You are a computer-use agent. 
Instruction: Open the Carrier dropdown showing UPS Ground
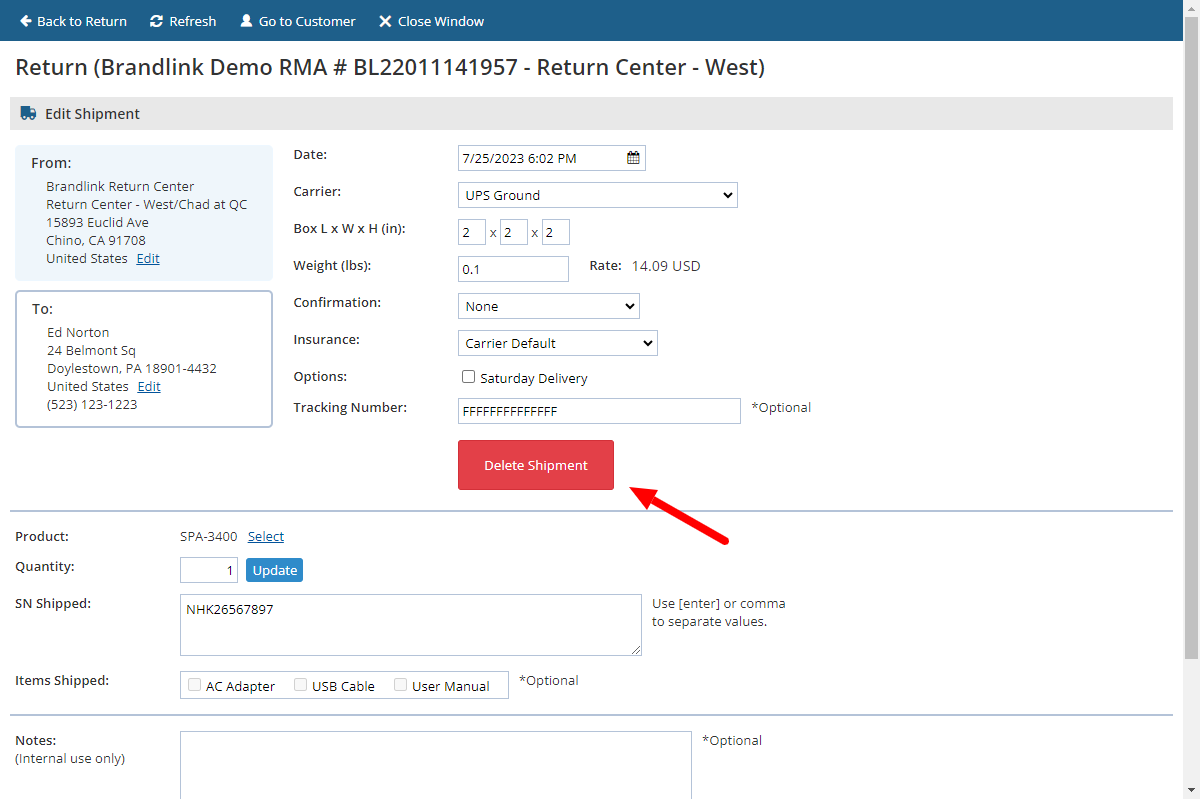point(597,194)
